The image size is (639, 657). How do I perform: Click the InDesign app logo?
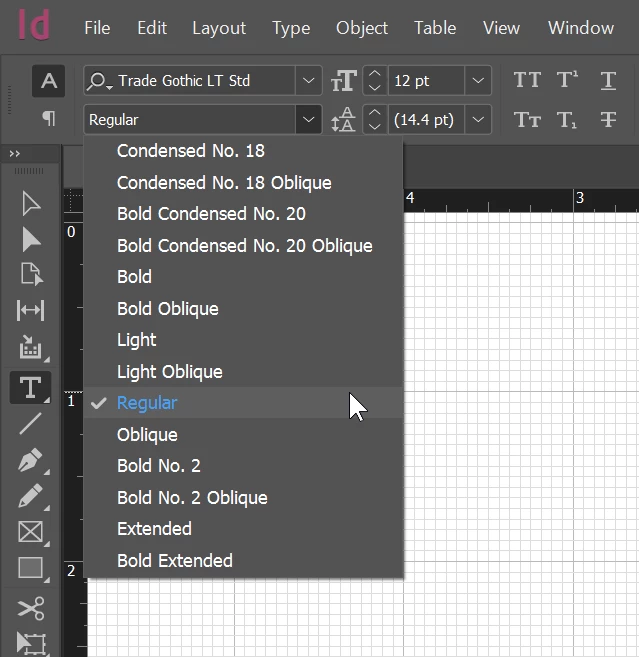[x=34, y=26]
